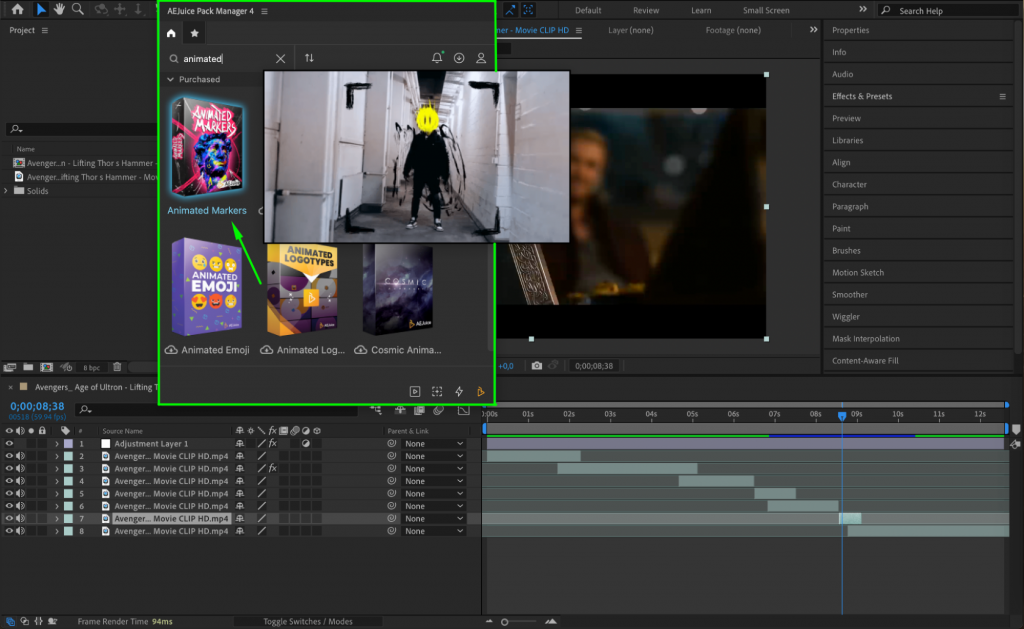
Task: Open the Parent dropdown for Adjustment Layer 1
Action: click(x=432, y=443)
